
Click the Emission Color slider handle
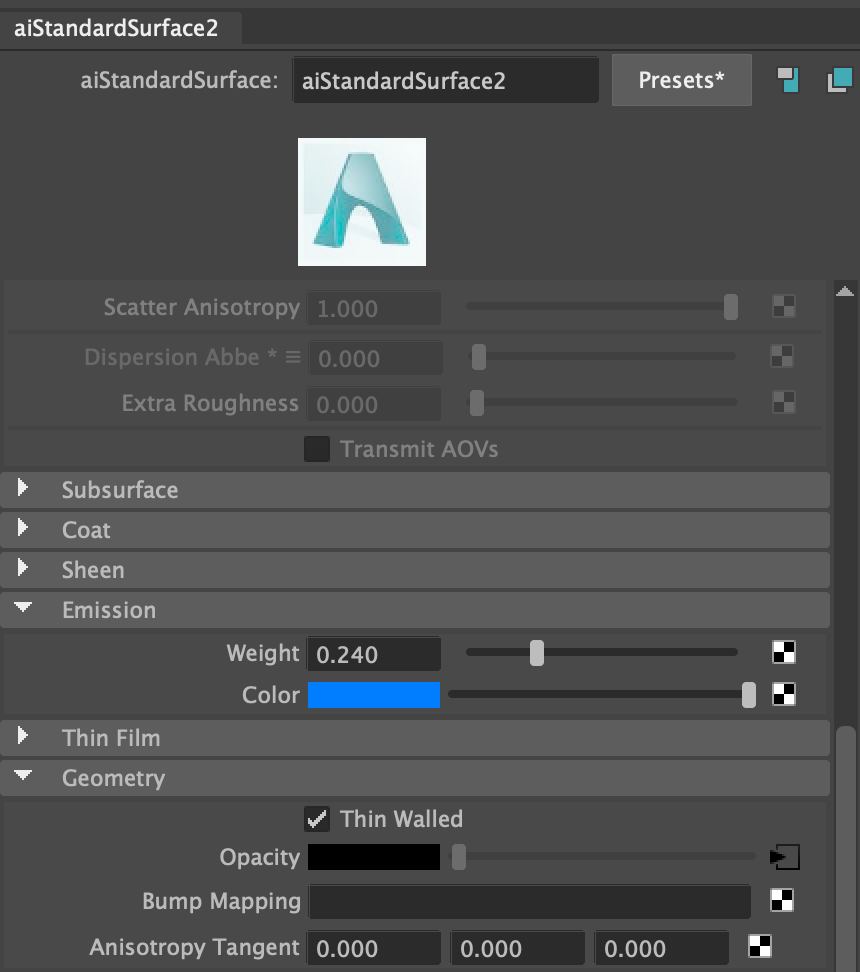(749, 695)
